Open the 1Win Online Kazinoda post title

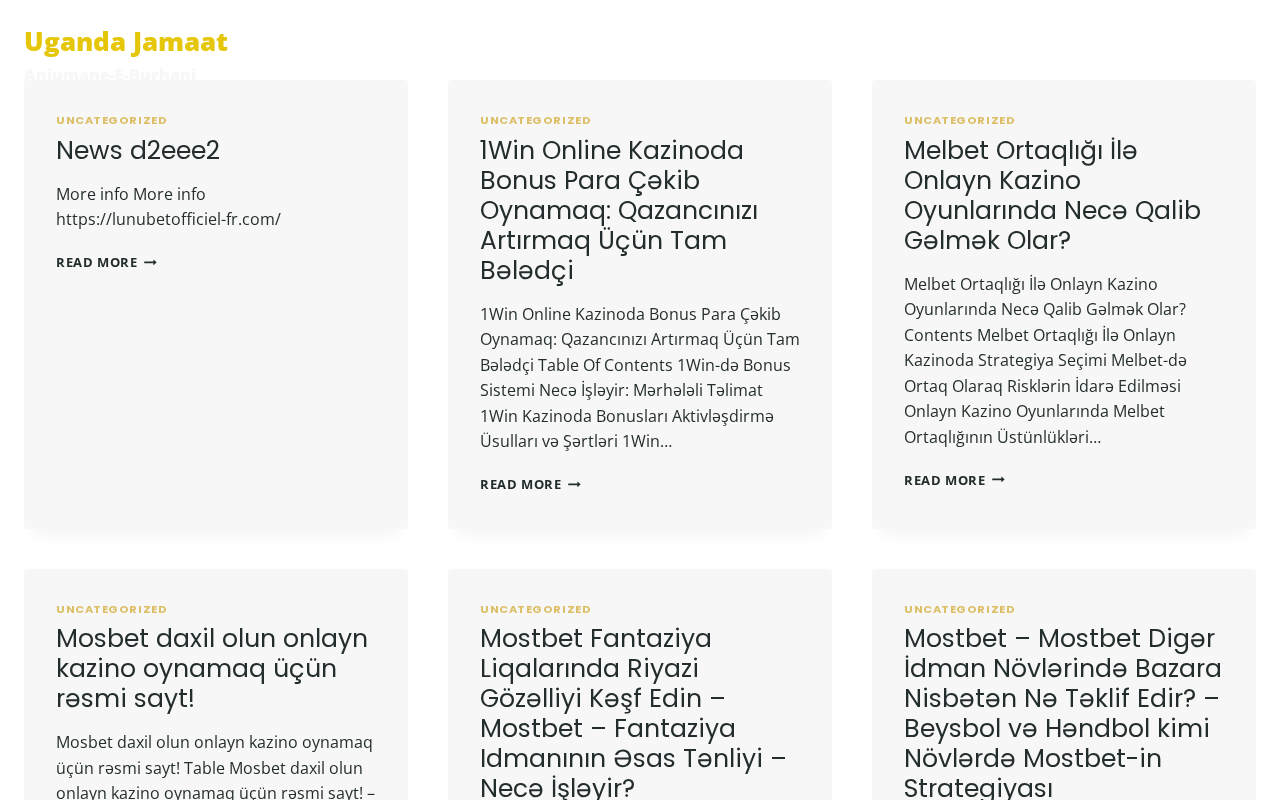619,210
